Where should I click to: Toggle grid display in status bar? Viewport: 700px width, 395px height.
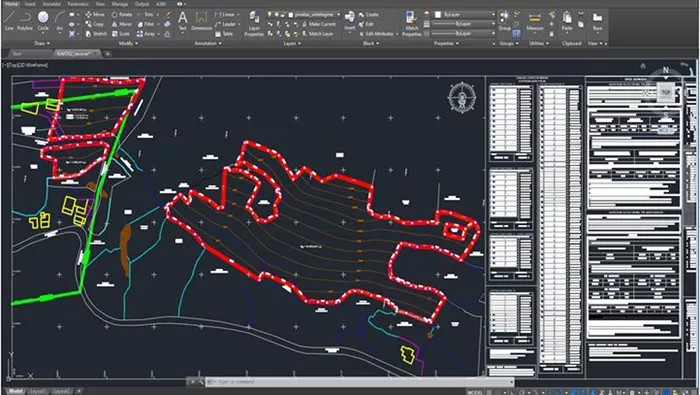click(x=490, y=392)
